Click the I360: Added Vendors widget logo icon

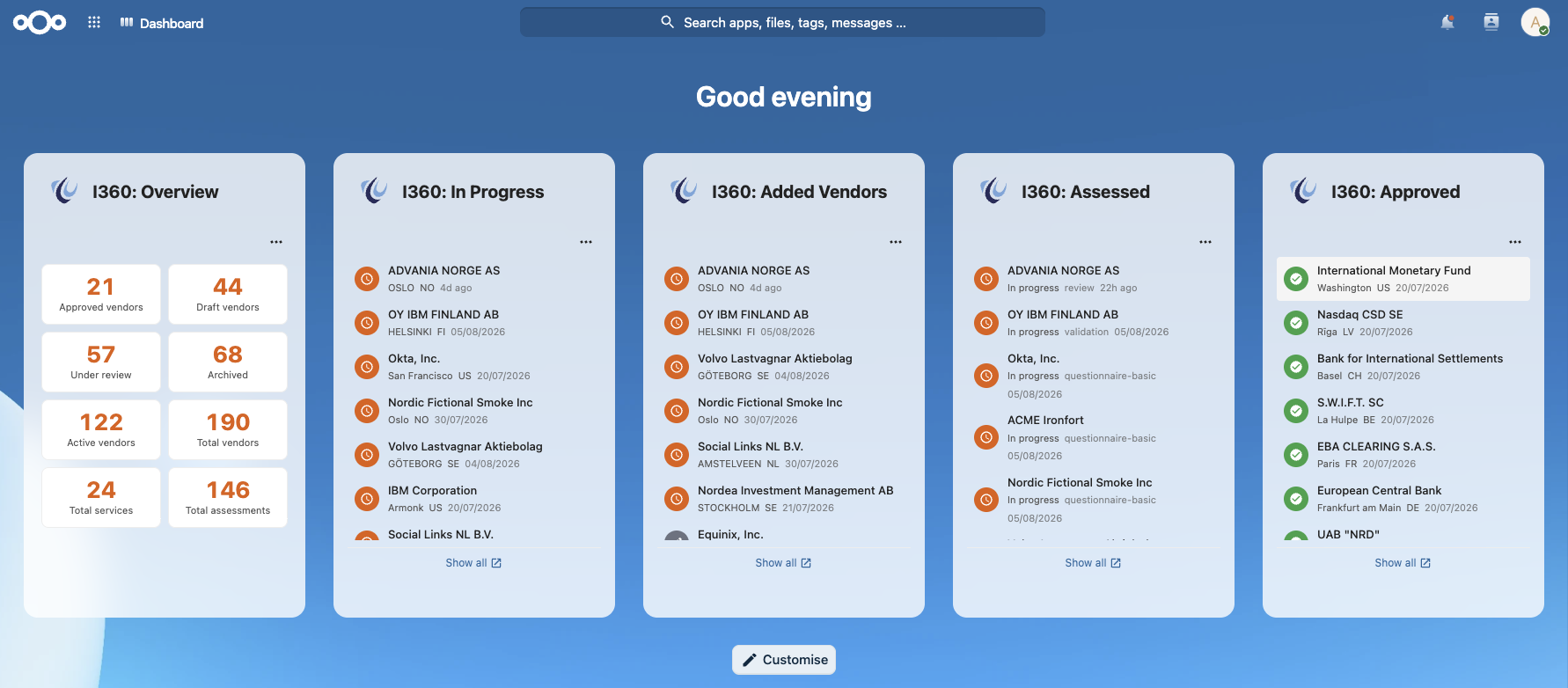click(684, 191)
